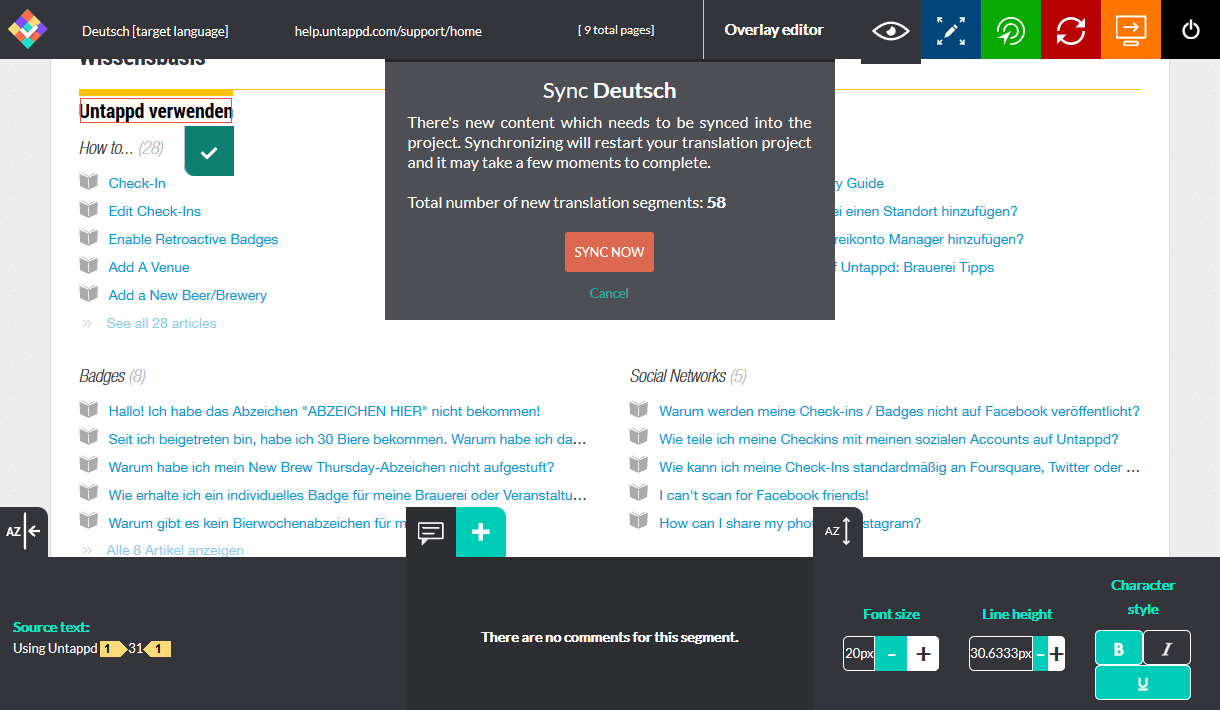Open the sozialen Accounts sharing article
Viewport: 1220px width, 710px height.
tap(888, 439)
